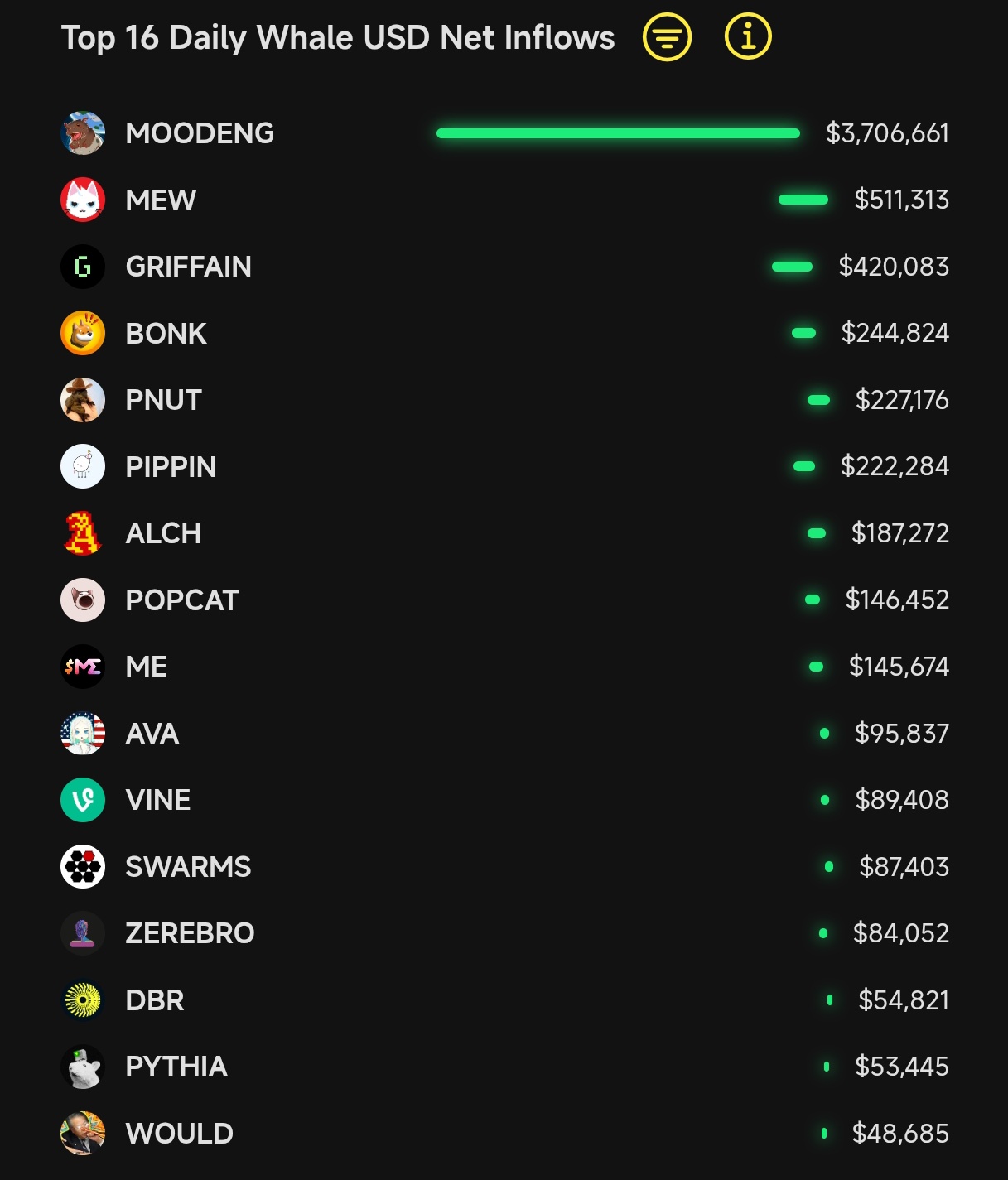Select the $48,685 WOULD inflow value

(900, 1134)
